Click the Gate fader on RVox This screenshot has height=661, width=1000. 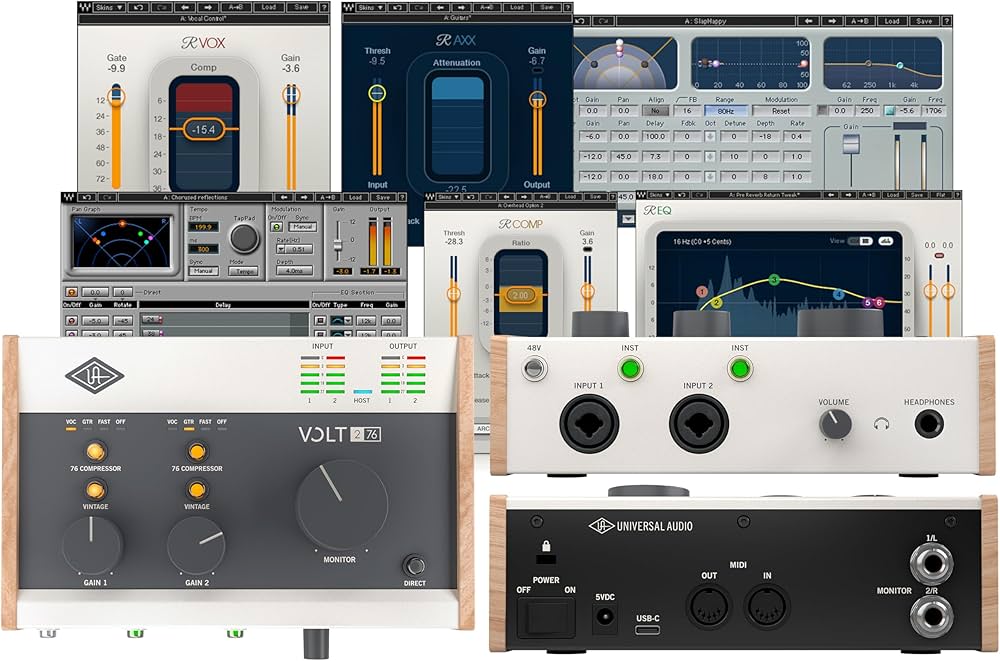[116, 95]
